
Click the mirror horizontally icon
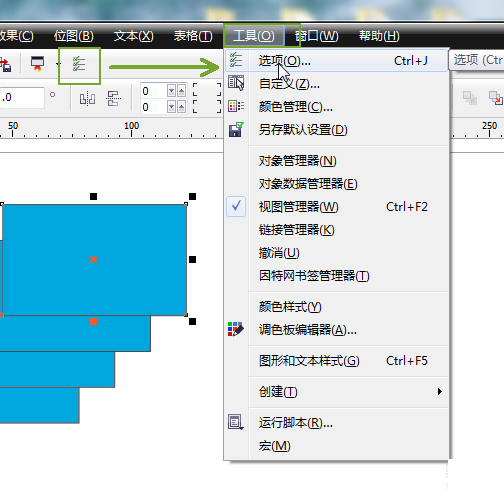coord(87,99)
